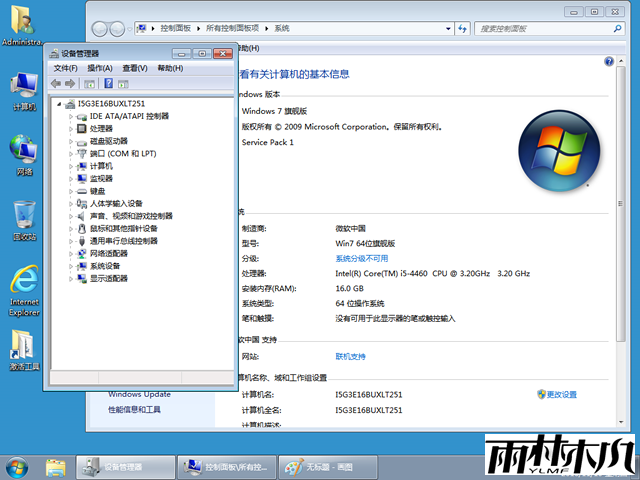
Task: Expand the 磁盘驱动器 tree node
Action: 71,142
